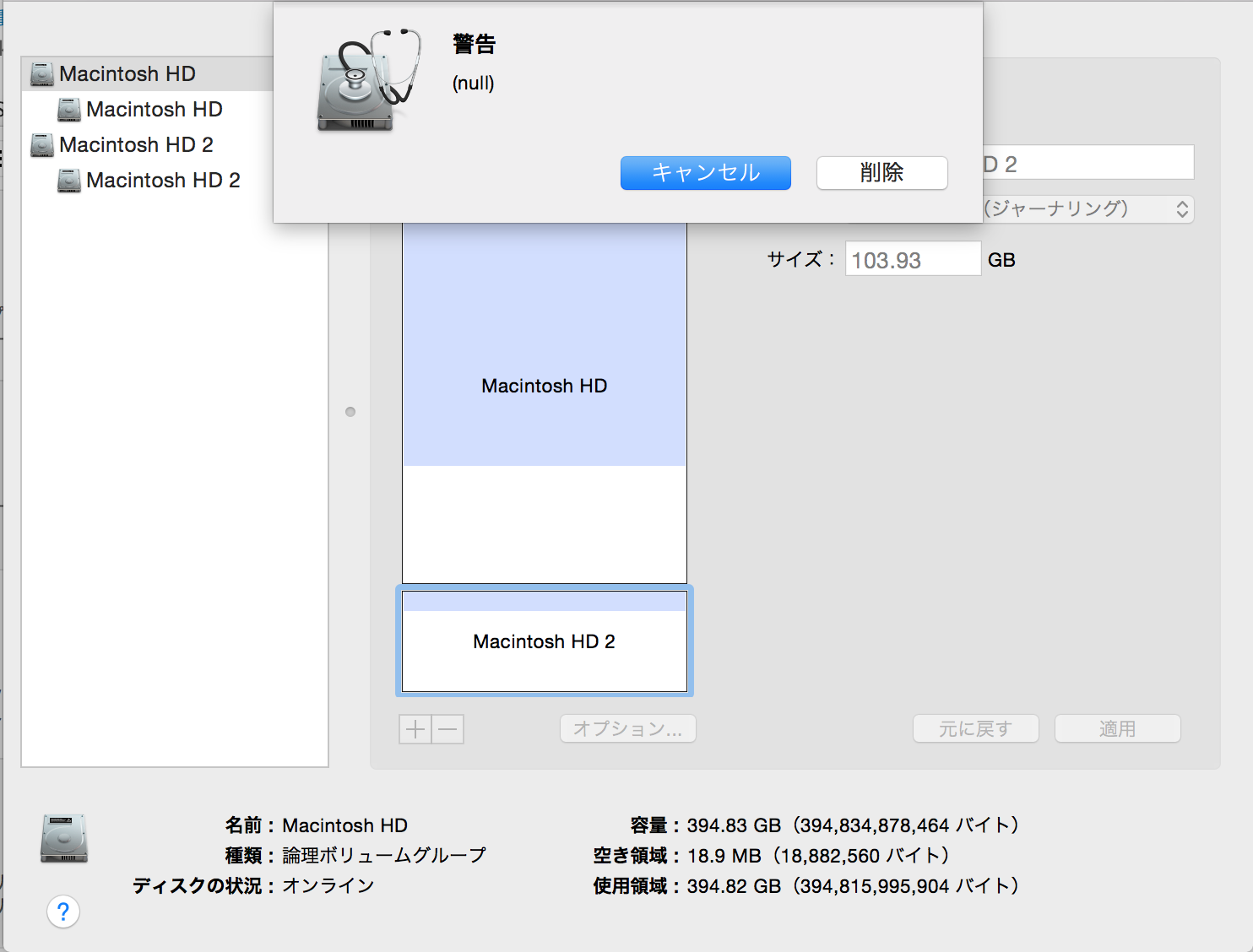Click the GB unit label next to the size field
The width and height of the screenshot is (1253, 952).
tap(1001, 260)
